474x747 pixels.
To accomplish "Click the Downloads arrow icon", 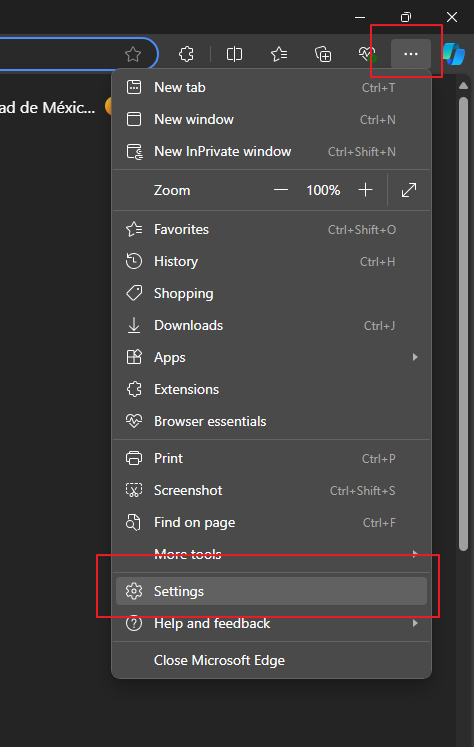I will (x=134, y=325).
